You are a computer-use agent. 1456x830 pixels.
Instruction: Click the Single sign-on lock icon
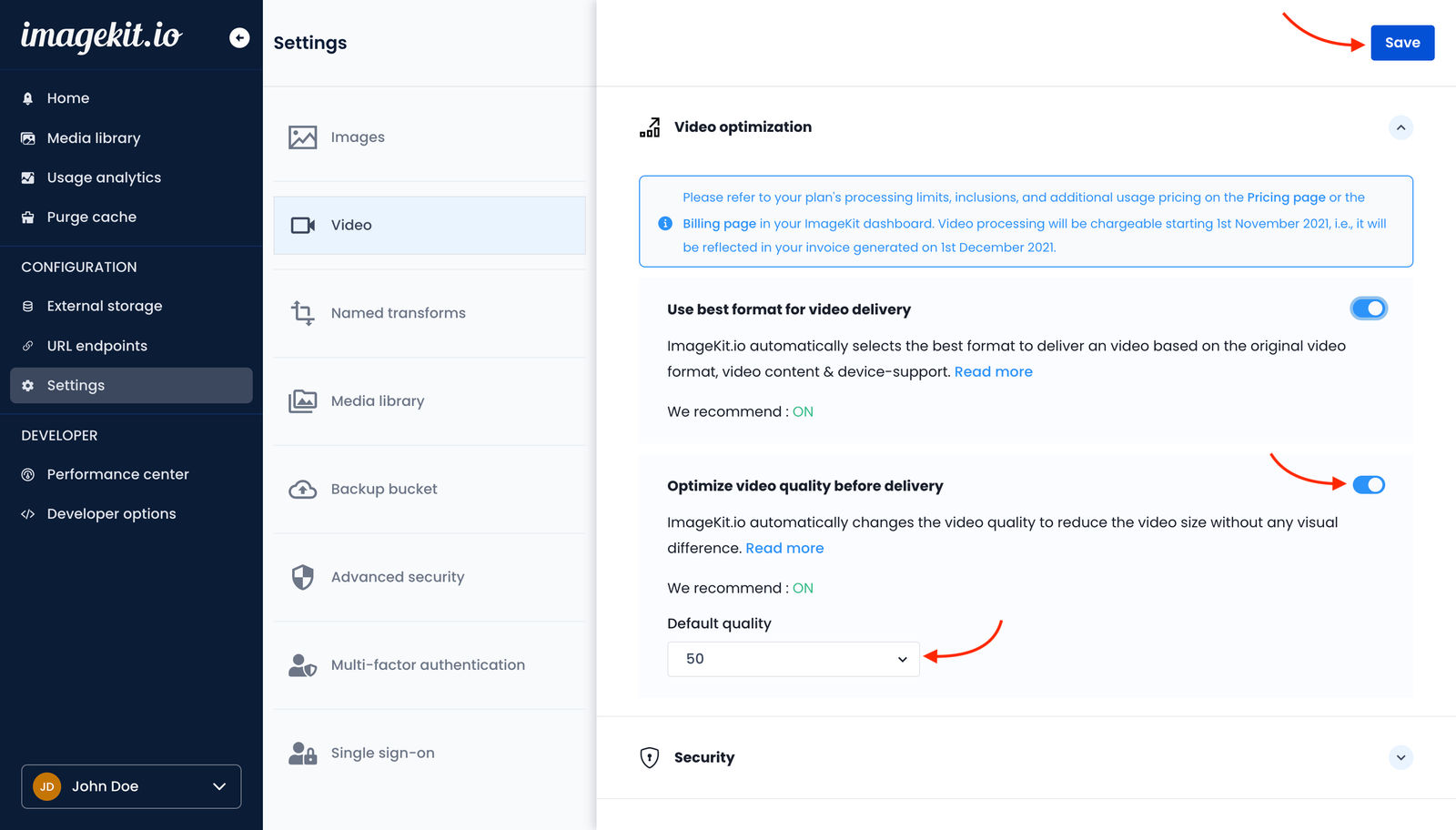tap(303, 754)
